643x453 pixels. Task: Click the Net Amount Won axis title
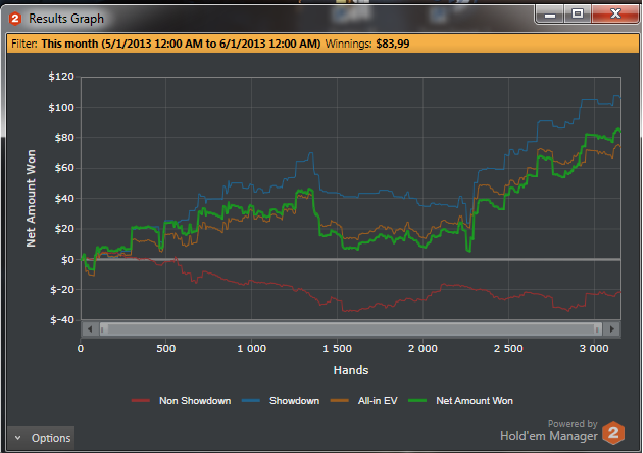click(31, 198)
